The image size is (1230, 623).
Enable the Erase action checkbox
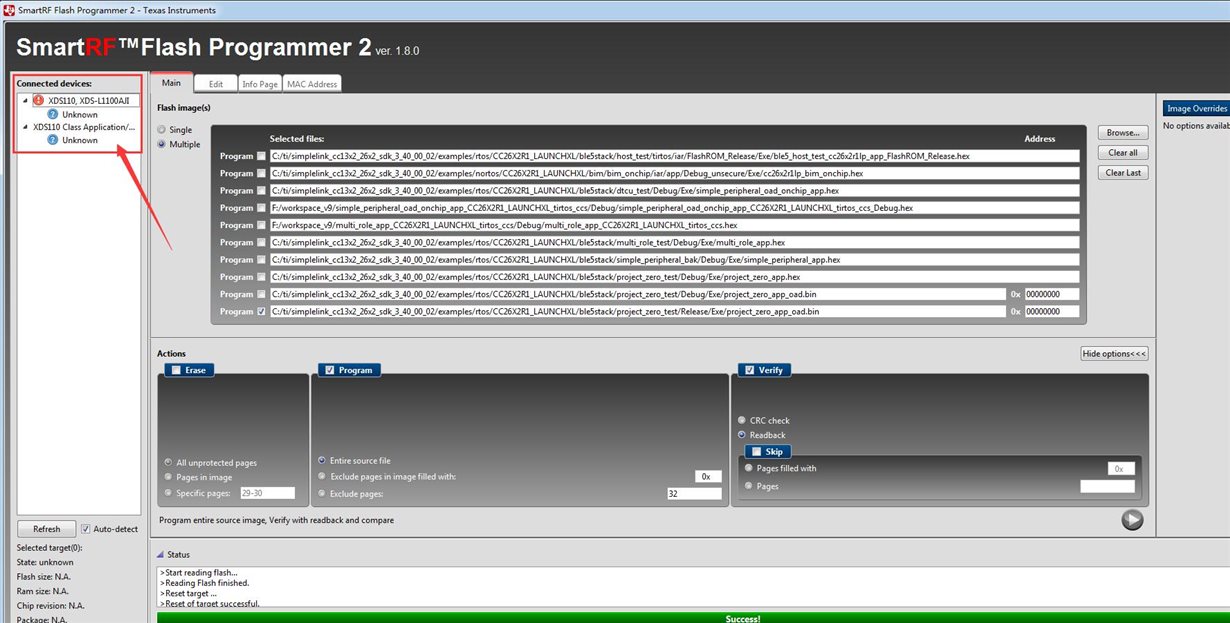(176, 370)
